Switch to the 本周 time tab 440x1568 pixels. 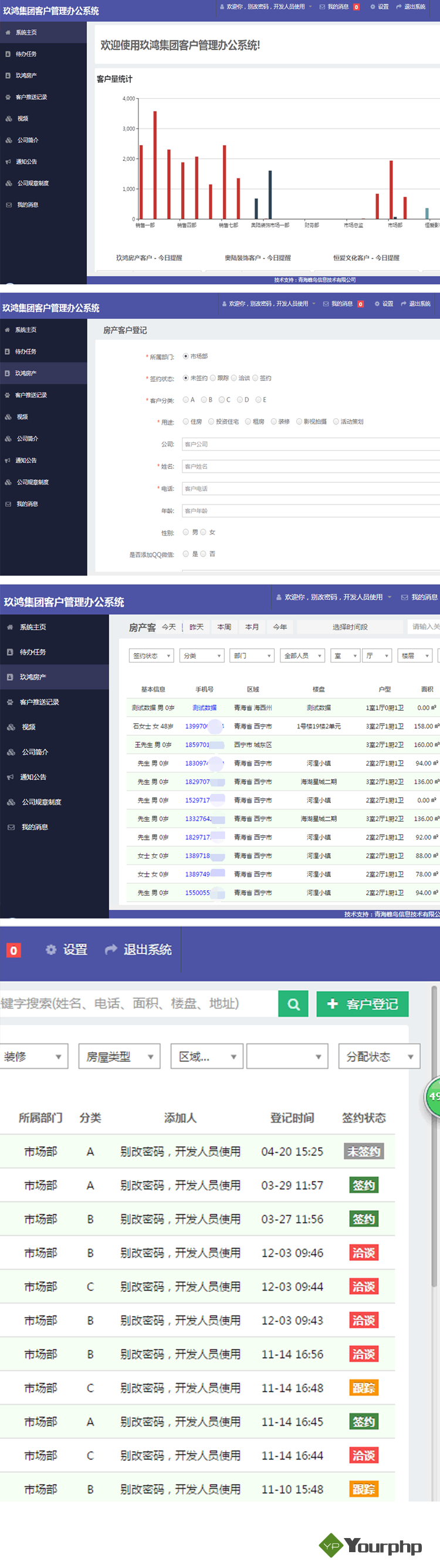click(224, 627)
